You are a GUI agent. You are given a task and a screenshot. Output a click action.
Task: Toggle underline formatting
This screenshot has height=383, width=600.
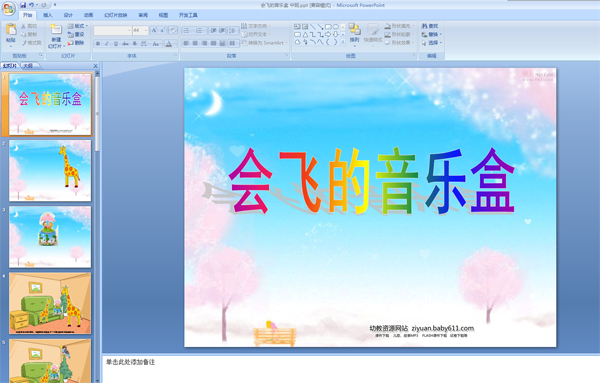116,44
